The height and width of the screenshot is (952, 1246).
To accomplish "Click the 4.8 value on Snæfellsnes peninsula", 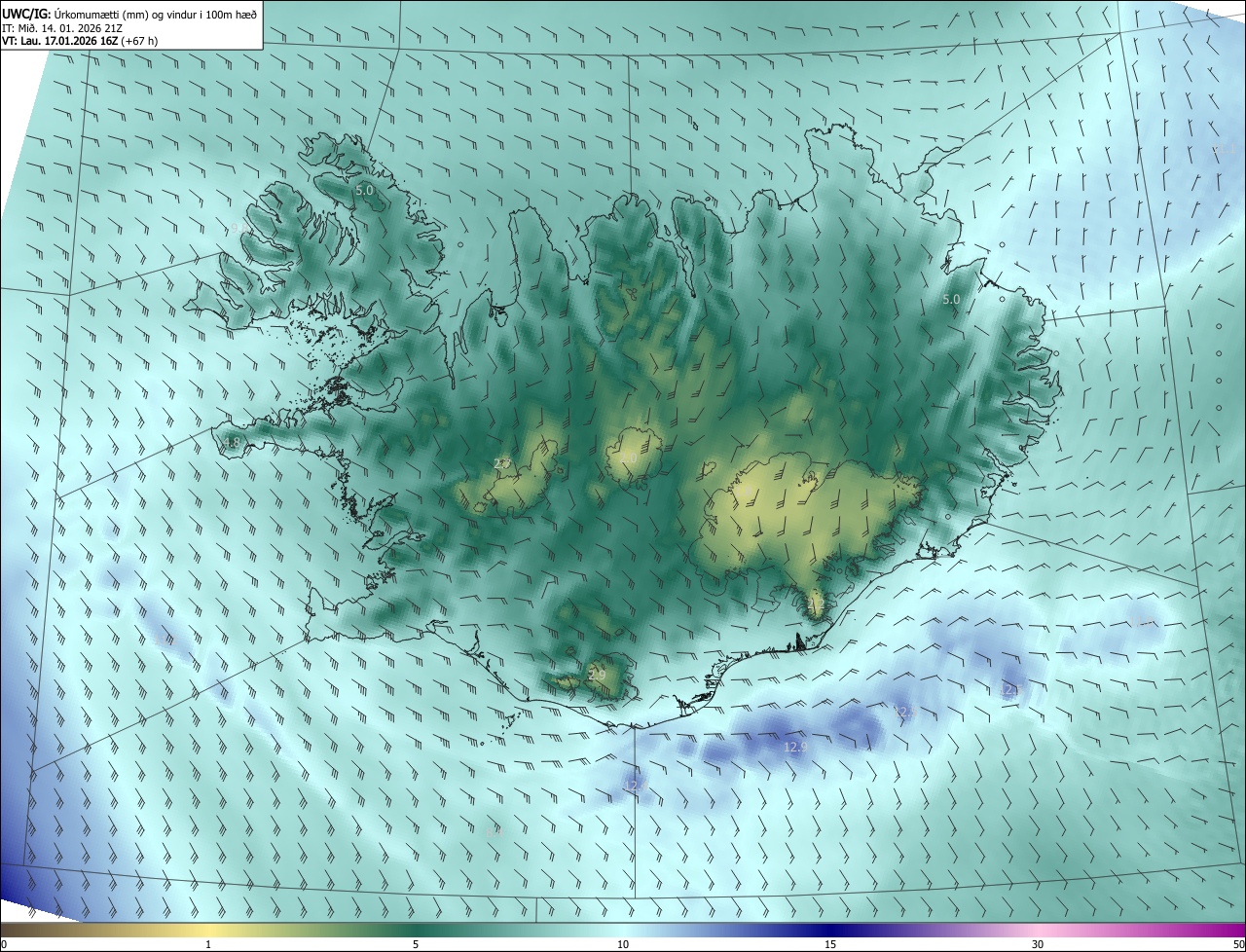I will [x=231, y=443].
